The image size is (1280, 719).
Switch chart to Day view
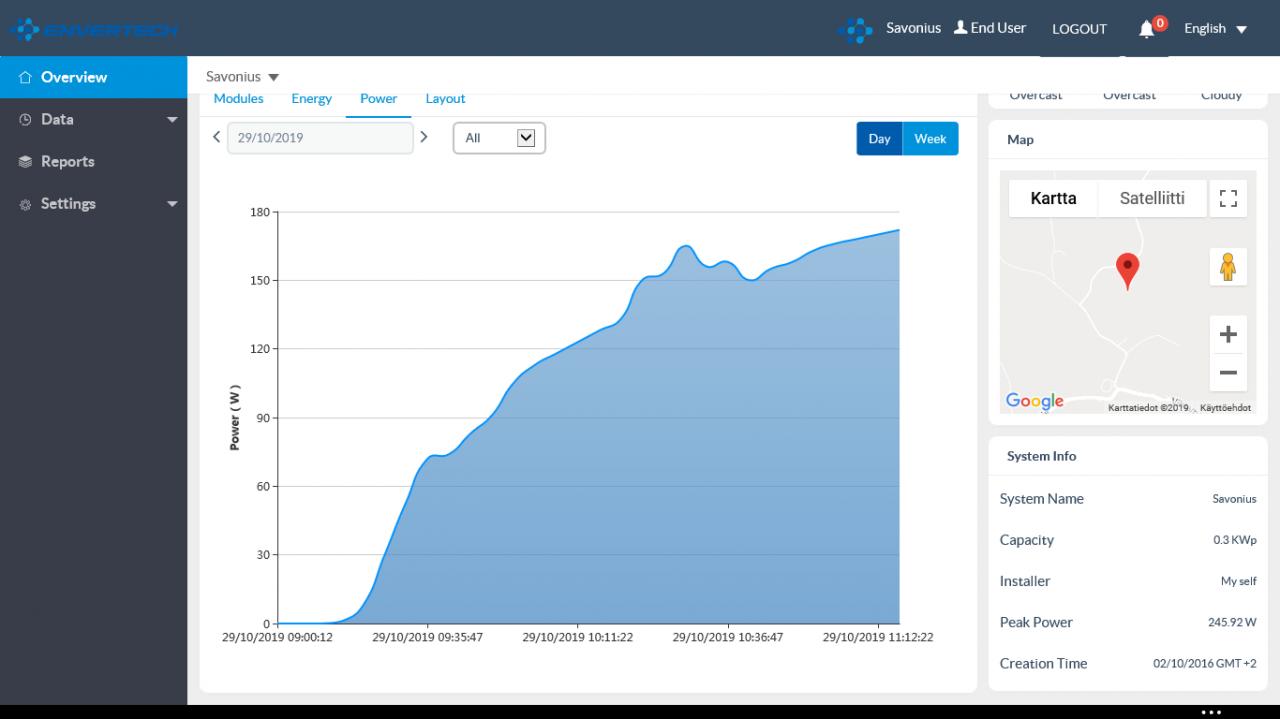(x=879, y=139)
